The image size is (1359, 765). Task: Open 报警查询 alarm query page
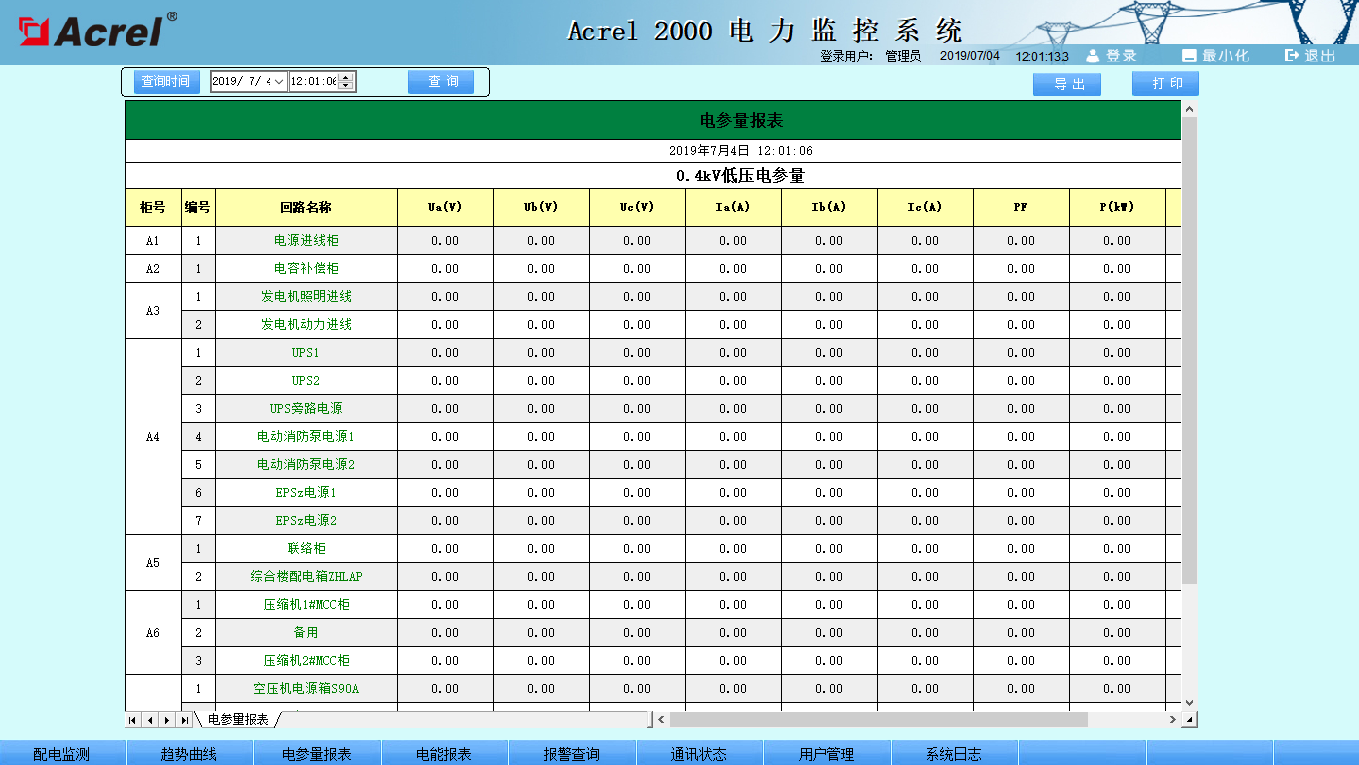pos(571,754)
